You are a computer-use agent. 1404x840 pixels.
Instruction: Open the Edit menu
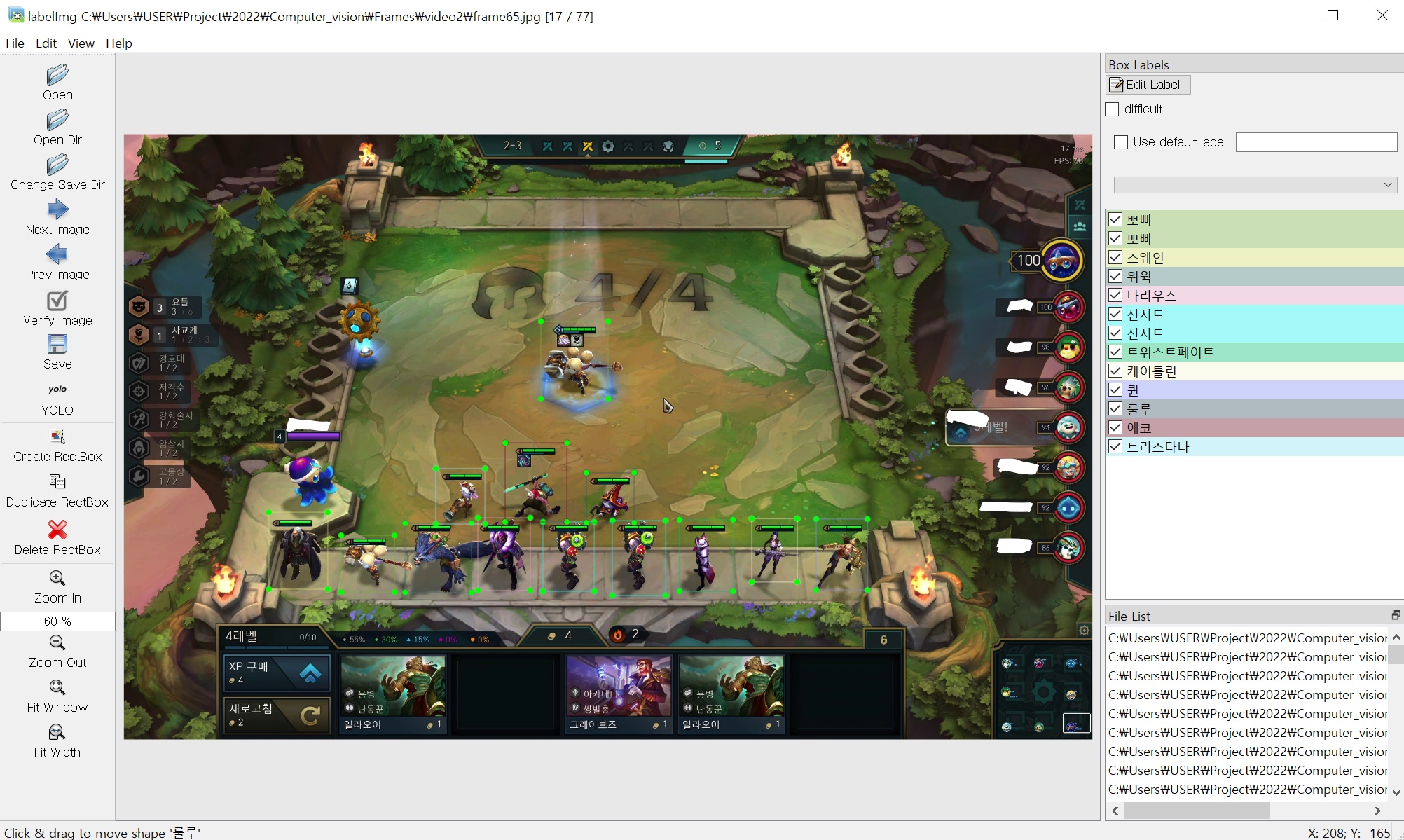coord(46,43)
